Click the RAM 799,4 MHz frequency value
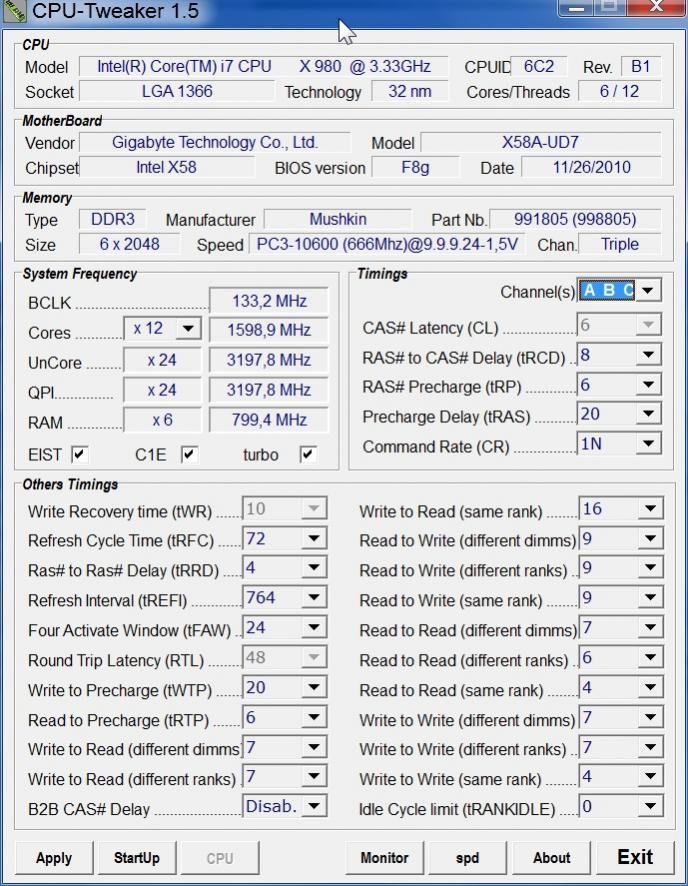Screen dimensions: 688x886 click(x=269, y=420)
